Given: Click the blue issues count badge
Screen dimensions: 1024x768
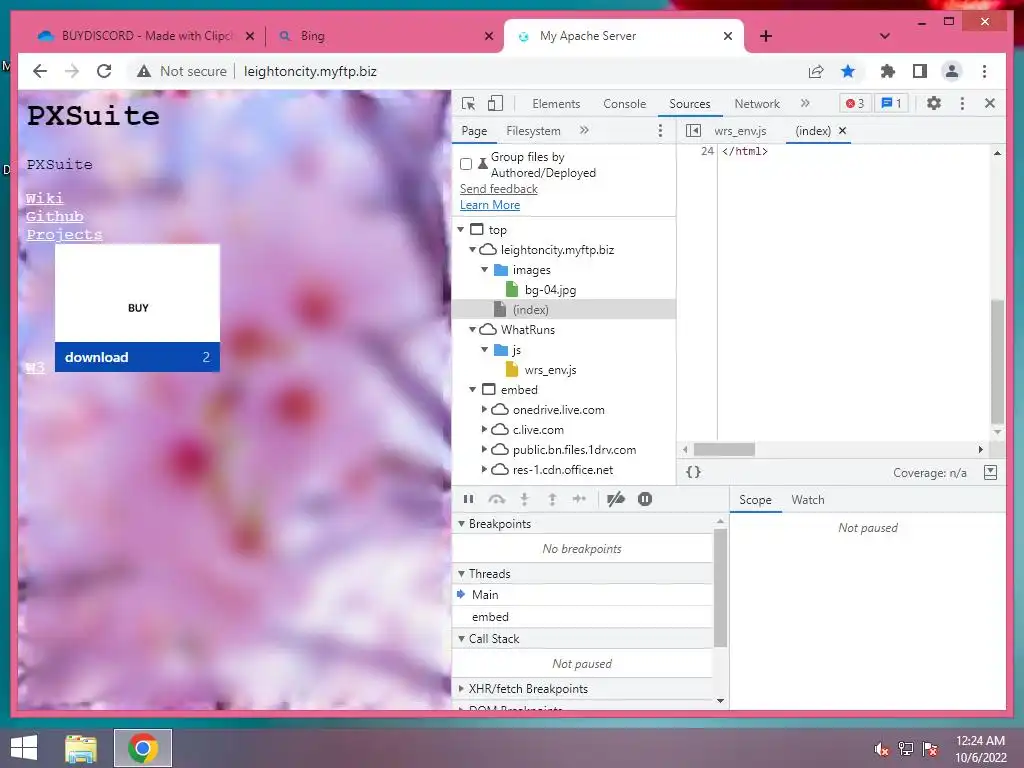Looking at the screenshot, I should (x=891, y=103).
